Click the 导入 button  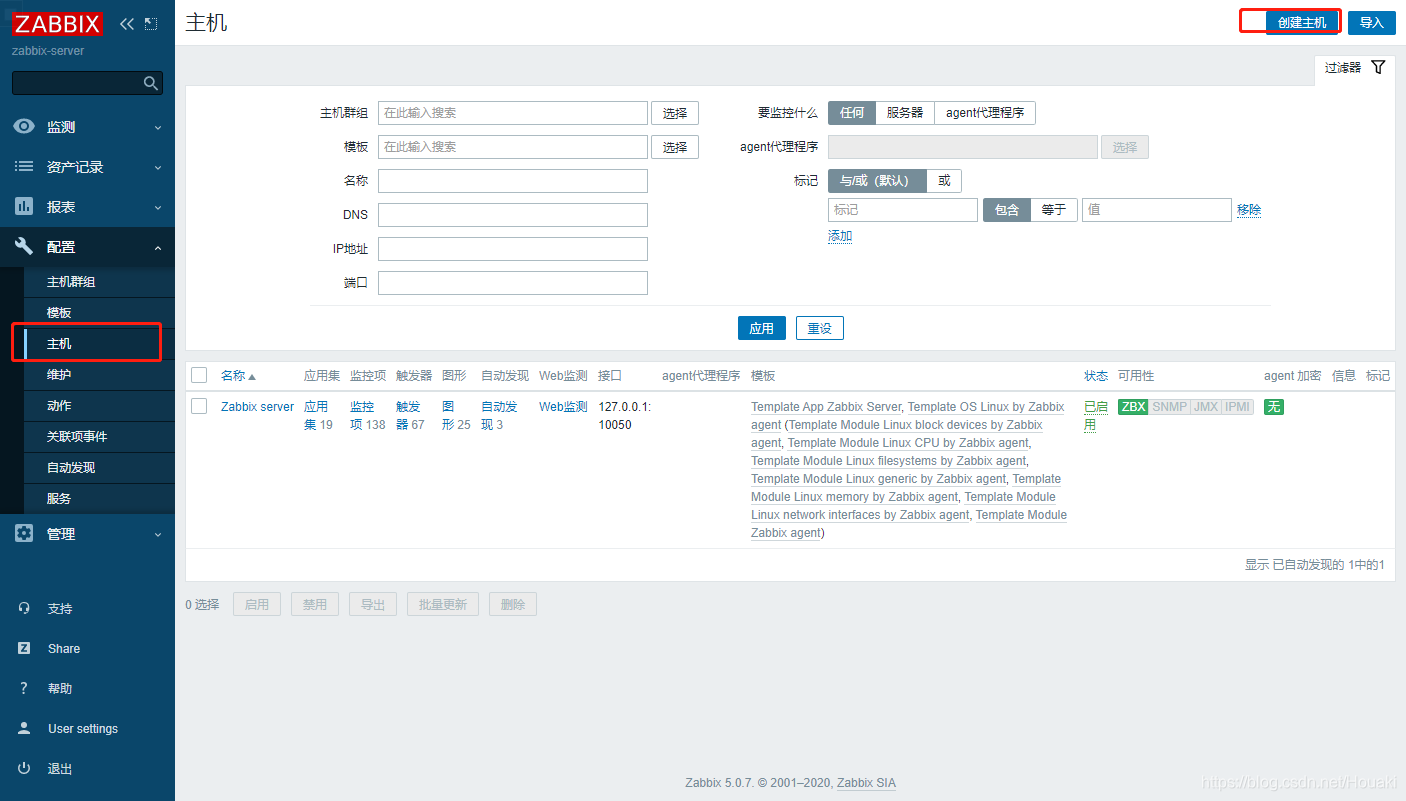point(1371,23)
